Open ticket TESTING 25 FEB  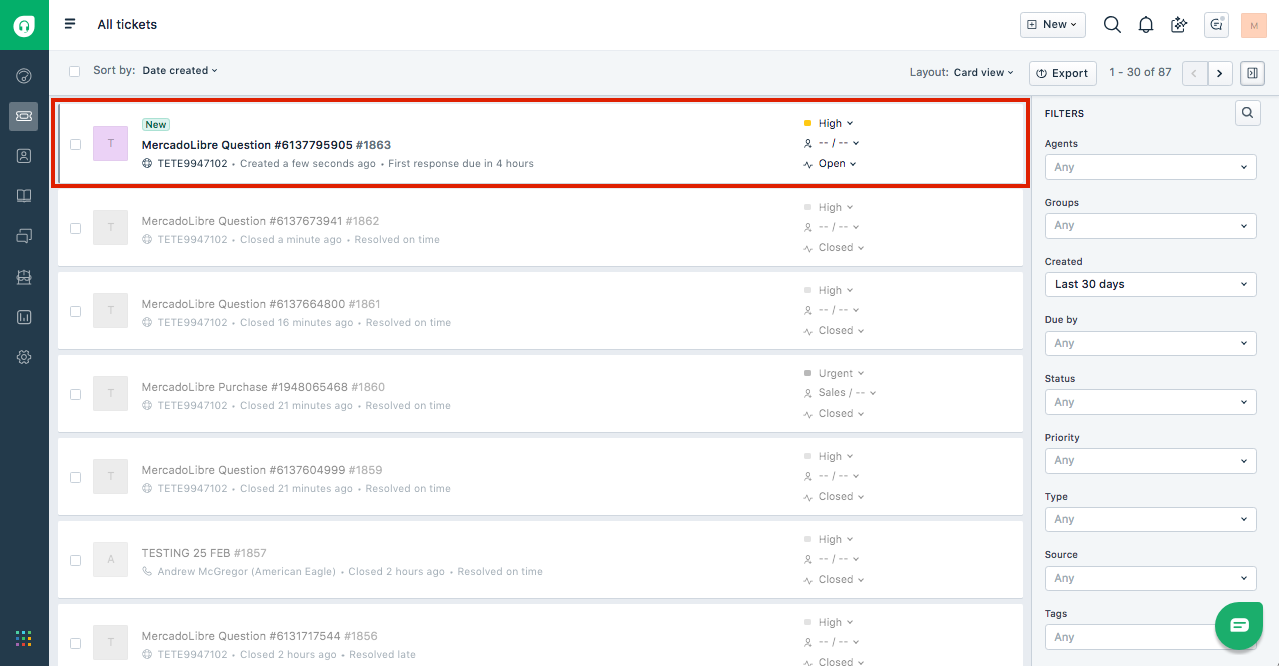coord(204,553)
